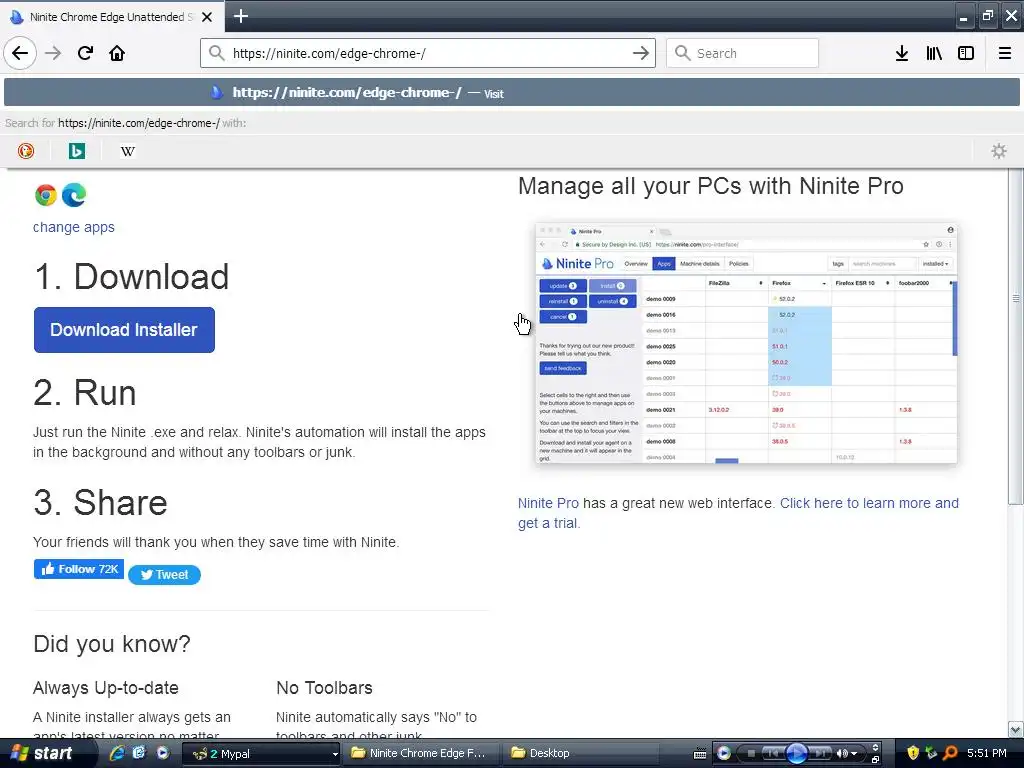
Task: Open the browser home page
Action: click(117, 53)
